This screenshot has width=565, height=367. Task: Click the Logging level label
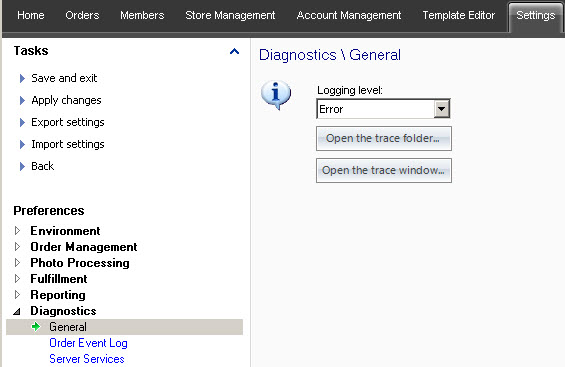coord(350,90)
